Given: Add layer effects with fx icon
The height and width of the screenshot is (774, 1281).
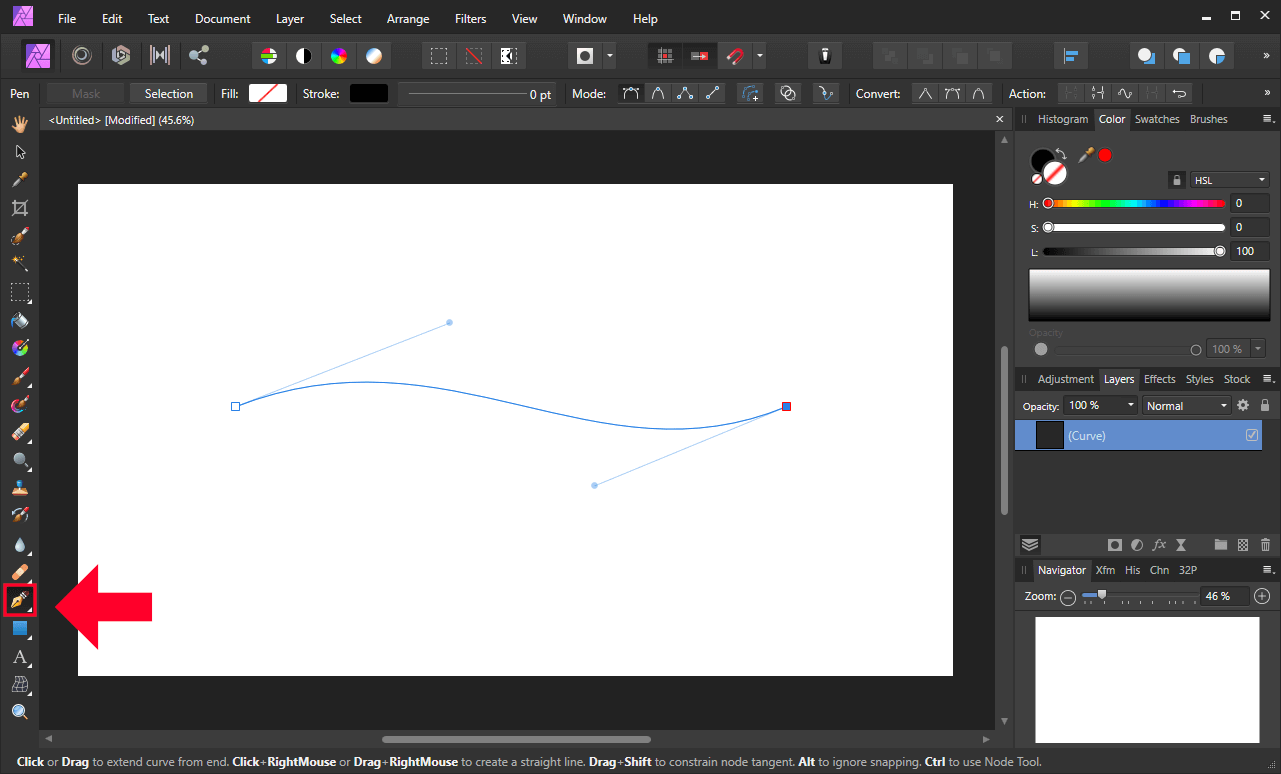Looking at the screenshot, I should click(x=1160, y=545).
